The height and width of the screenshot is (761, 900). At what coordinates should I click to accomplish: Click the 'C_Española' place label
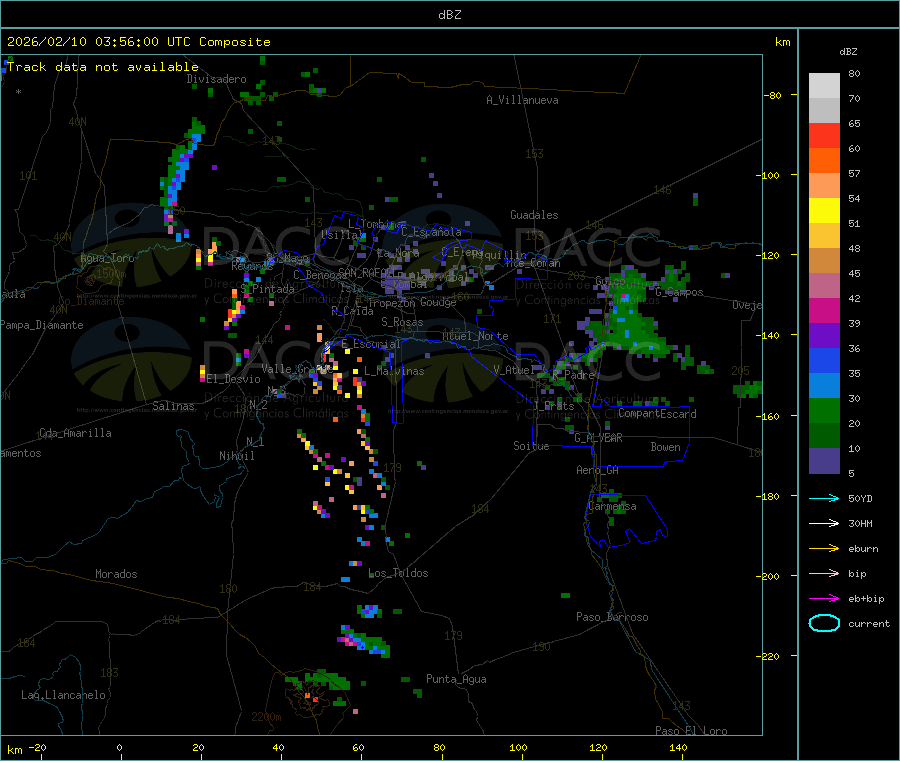click(431, 232)
